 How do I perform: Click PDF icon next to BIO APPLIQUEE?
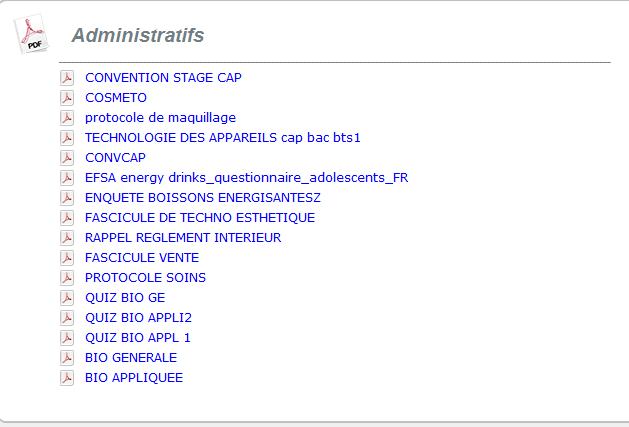pos(68,378)
